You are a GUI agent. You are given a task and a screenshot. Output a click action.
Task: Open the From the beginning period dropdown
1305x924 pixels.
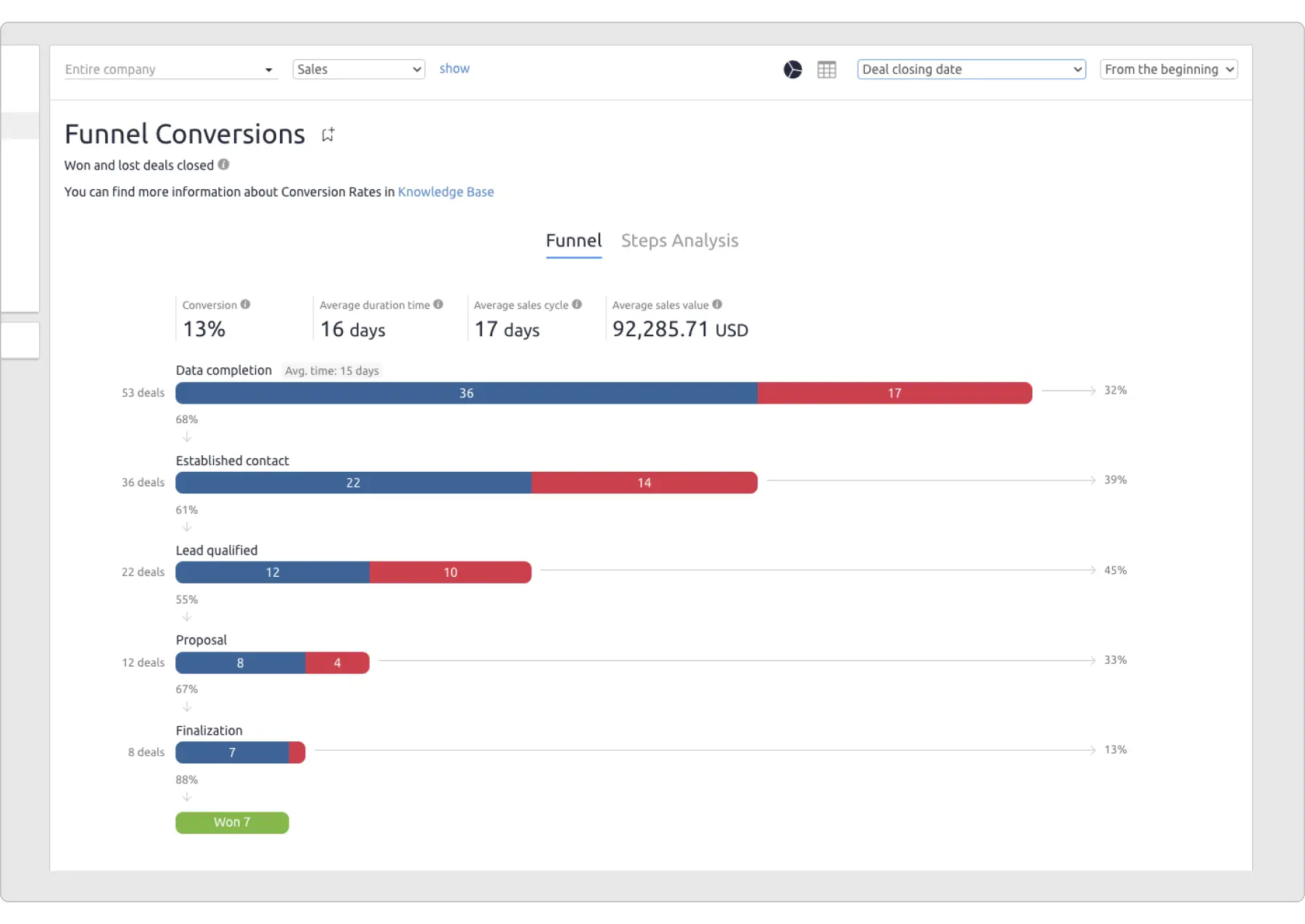coord(1169,70)
